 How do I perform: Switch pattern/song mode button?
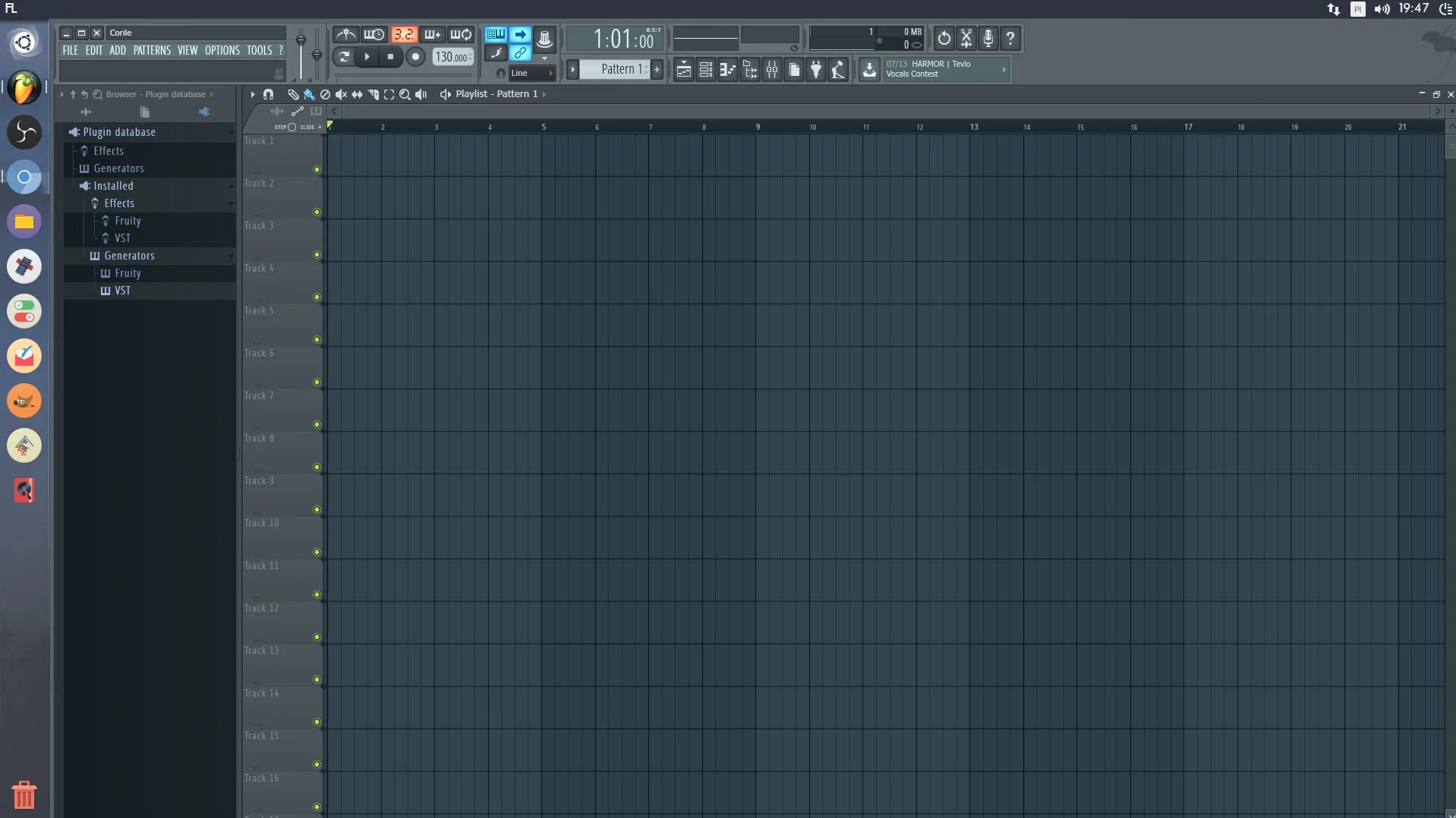point(344,56)
